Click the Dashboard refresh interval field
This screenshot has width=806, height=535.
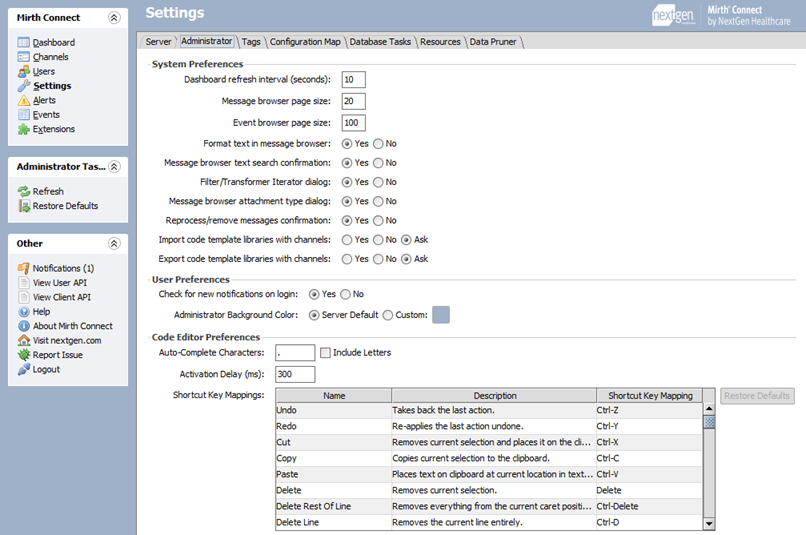(x=354, y=80)
